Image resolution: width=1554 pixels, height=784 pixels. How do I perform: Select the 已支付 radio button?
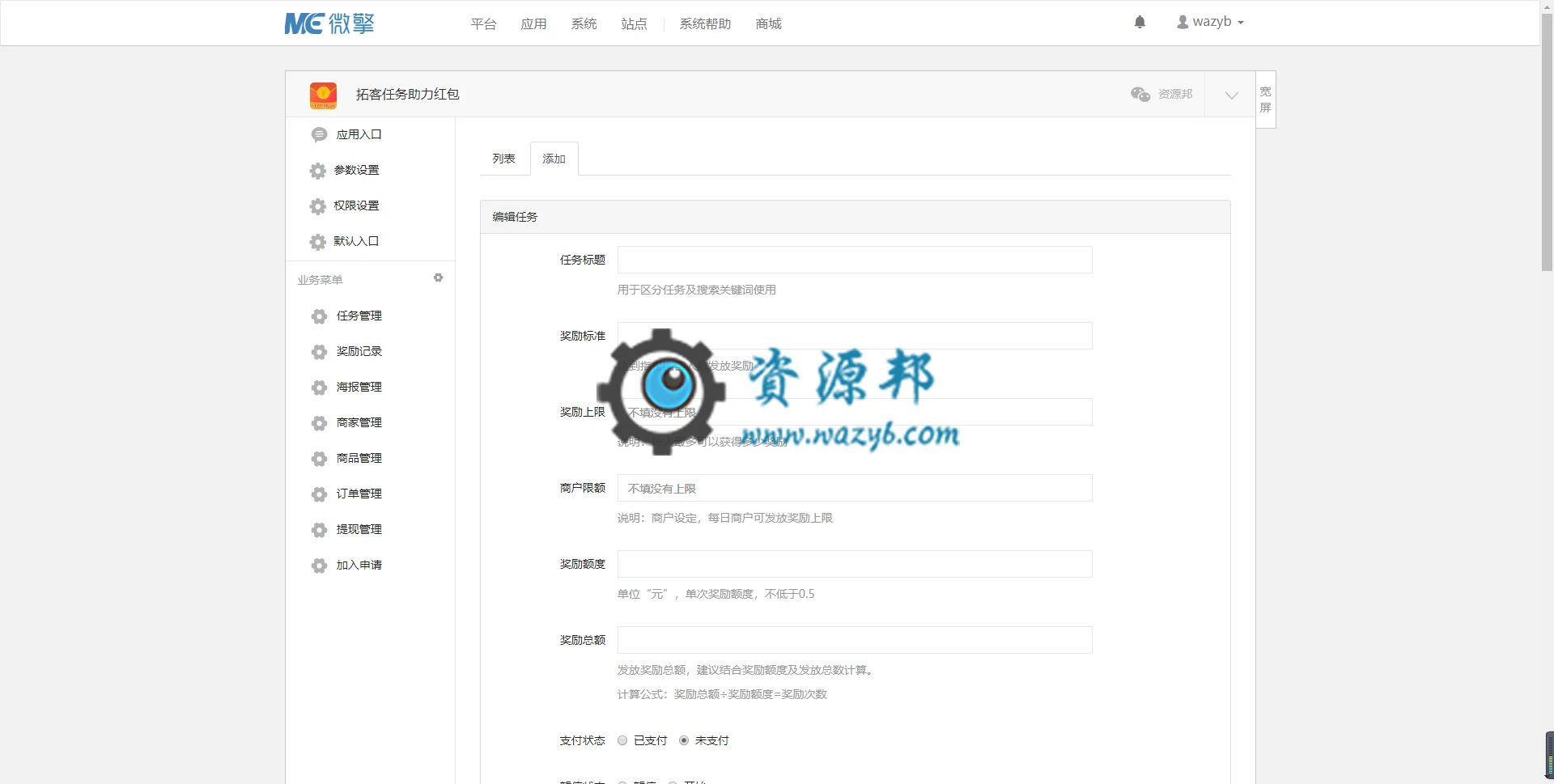(x=622, y=740)
